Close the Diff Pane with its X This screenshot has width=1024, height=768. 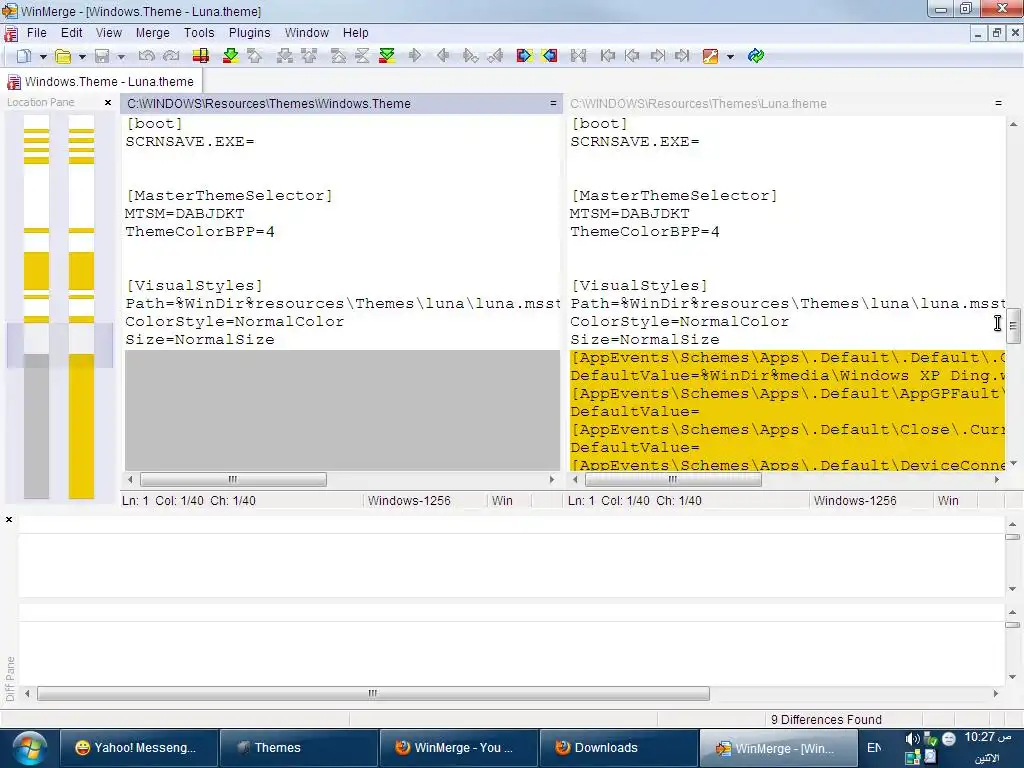[9, 520]
